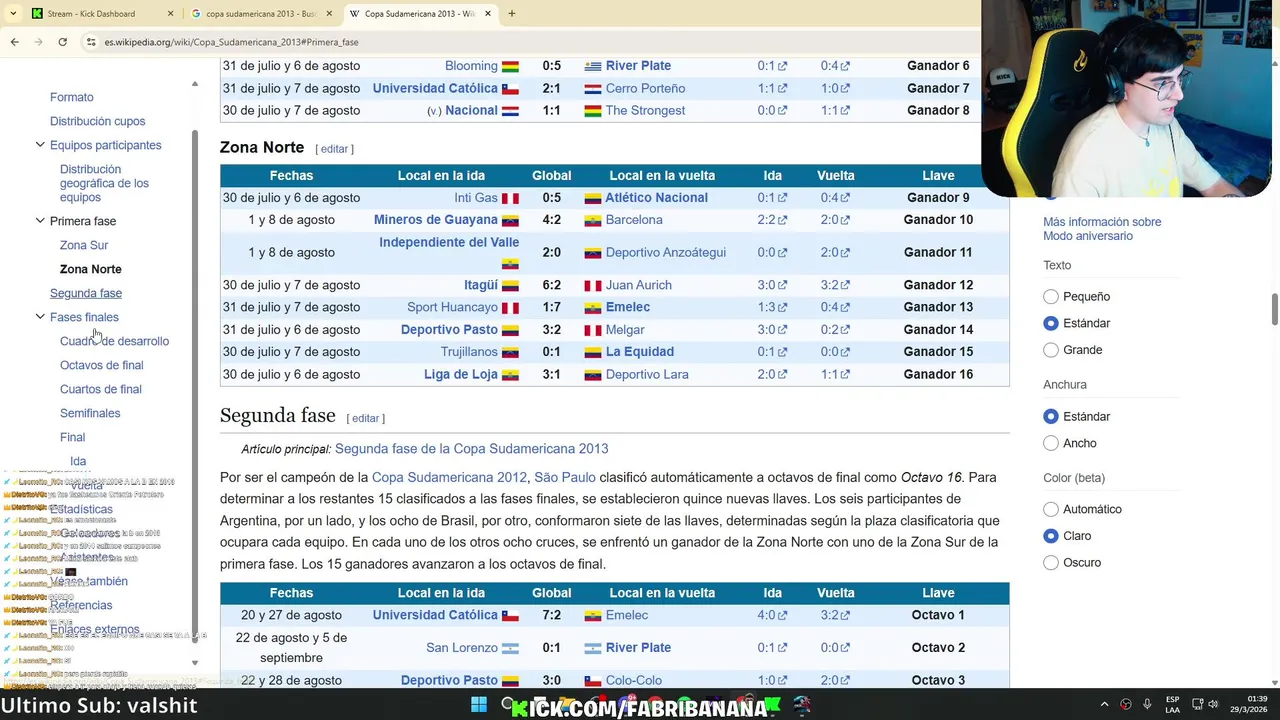Edit the Segunda fase section

[366, 418]
